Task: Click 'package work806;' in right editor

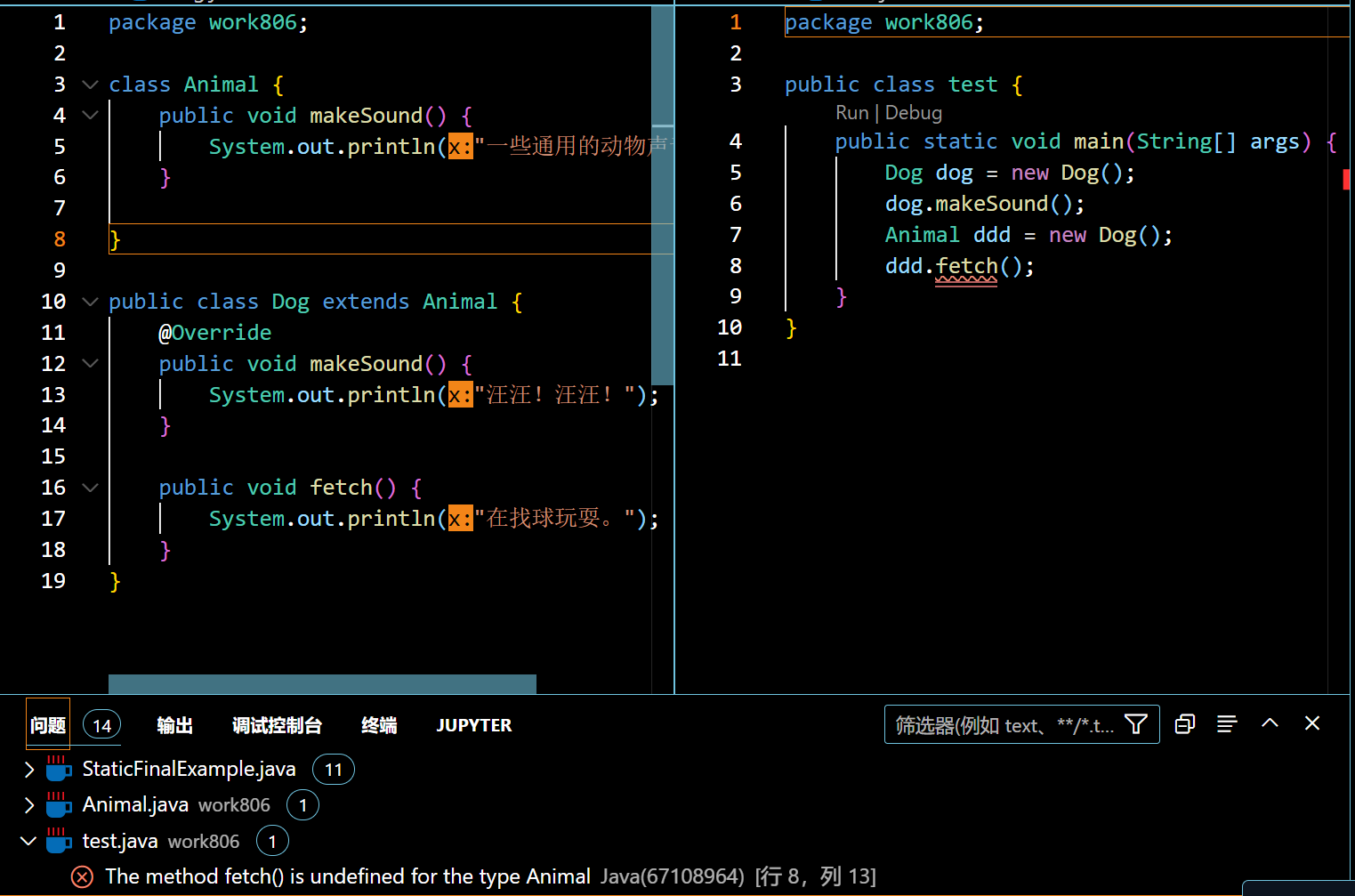Action: click(x=884, y=22)
